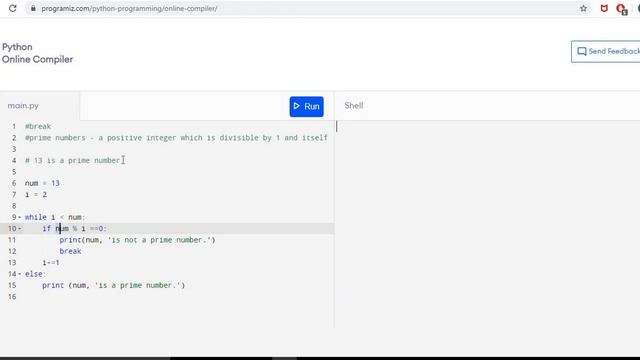
Task: Click 'num = 13' on line 6
Action: pyautogui.click(x=42, y=183)
